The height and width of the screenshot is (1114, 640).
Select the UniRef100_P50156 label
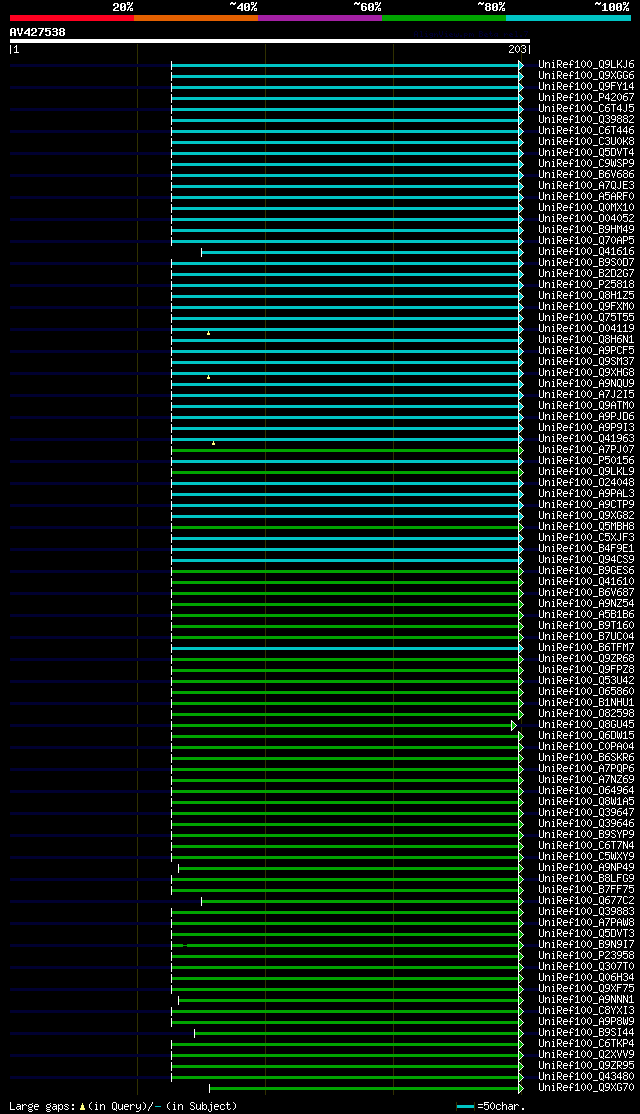[x=586, y=461]
